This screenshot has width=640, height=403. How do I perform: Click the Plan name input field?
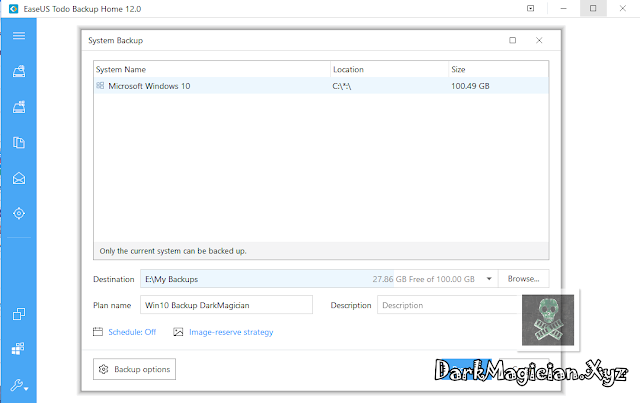tap(227, 305)
